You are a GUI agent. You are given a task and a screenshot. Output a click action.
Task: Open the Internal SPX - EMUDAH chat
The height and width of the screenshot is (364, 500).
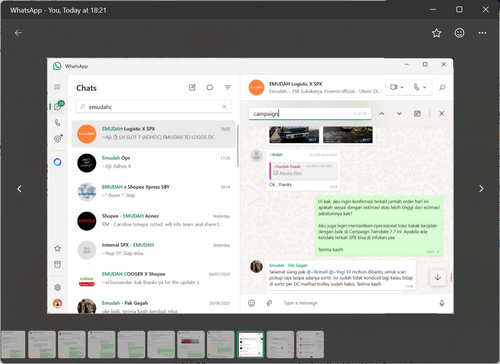click(154, 250)
